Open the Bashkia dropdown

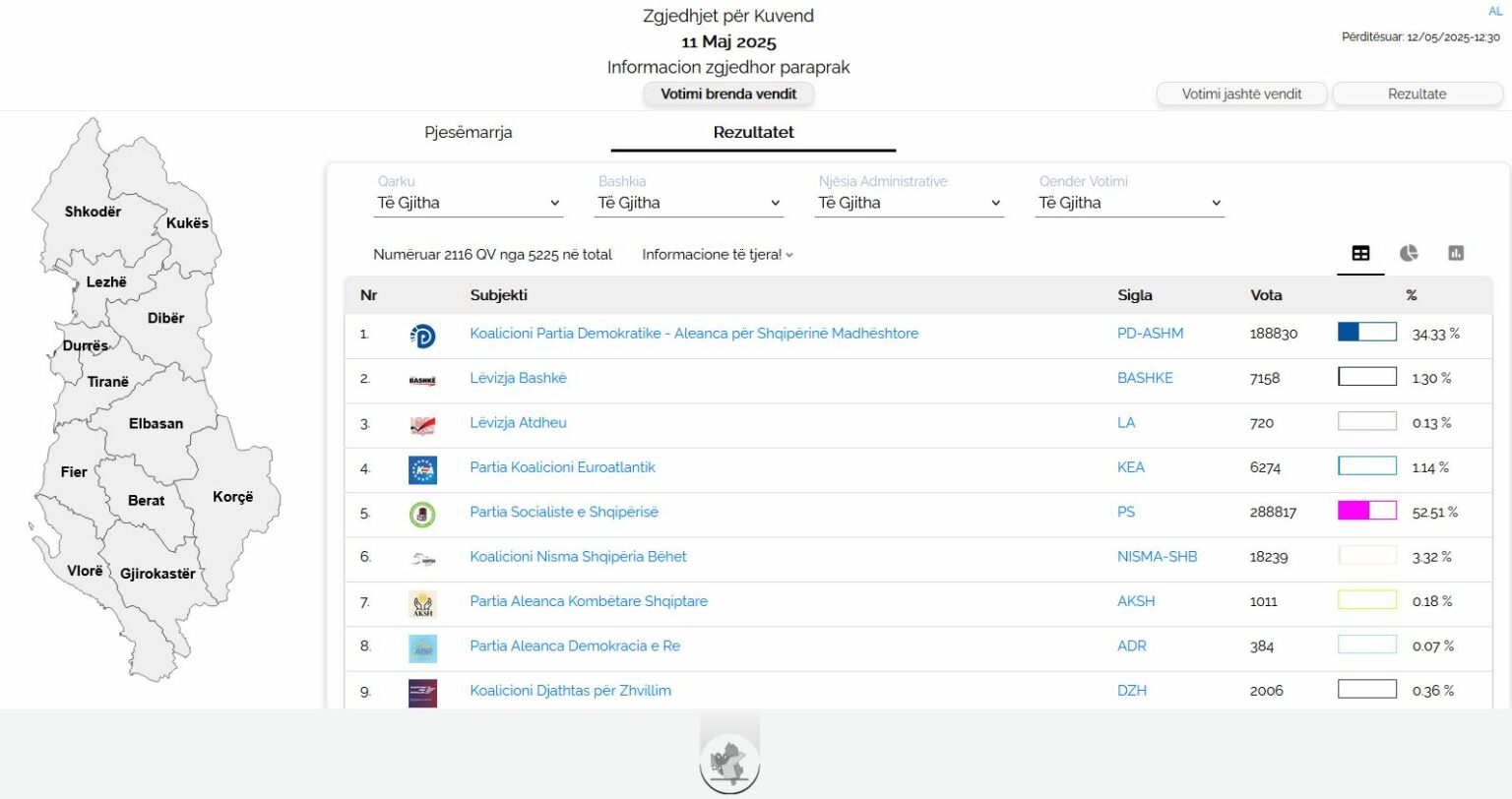[689, 204]
